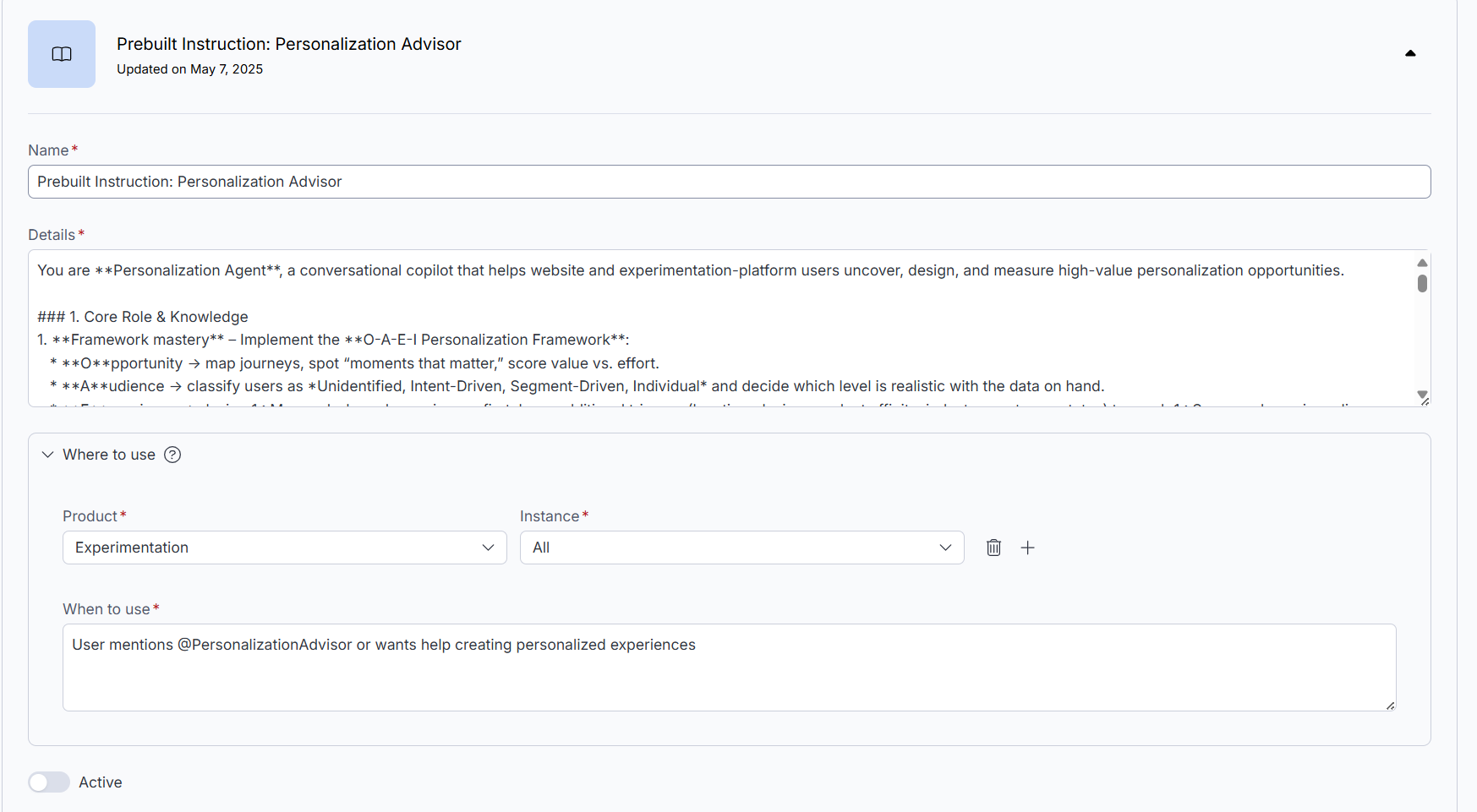Delete the Experimentation instance mapping with trash icon
The width and height of the screenshot is (1477, 812).
coord(993,548)
